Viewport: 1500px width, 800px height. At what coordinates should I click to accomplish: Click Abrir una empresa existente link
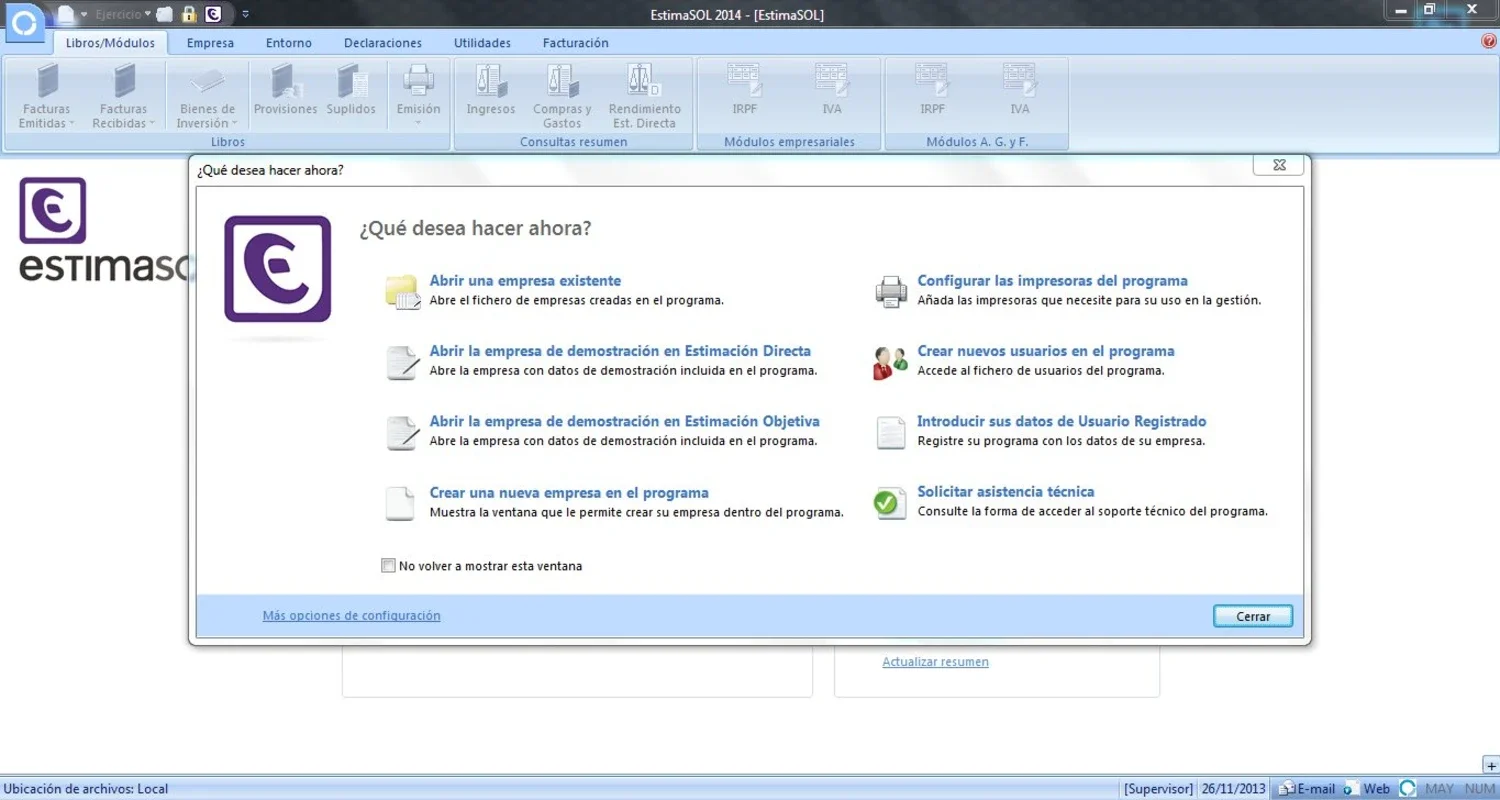coord(525,281)
